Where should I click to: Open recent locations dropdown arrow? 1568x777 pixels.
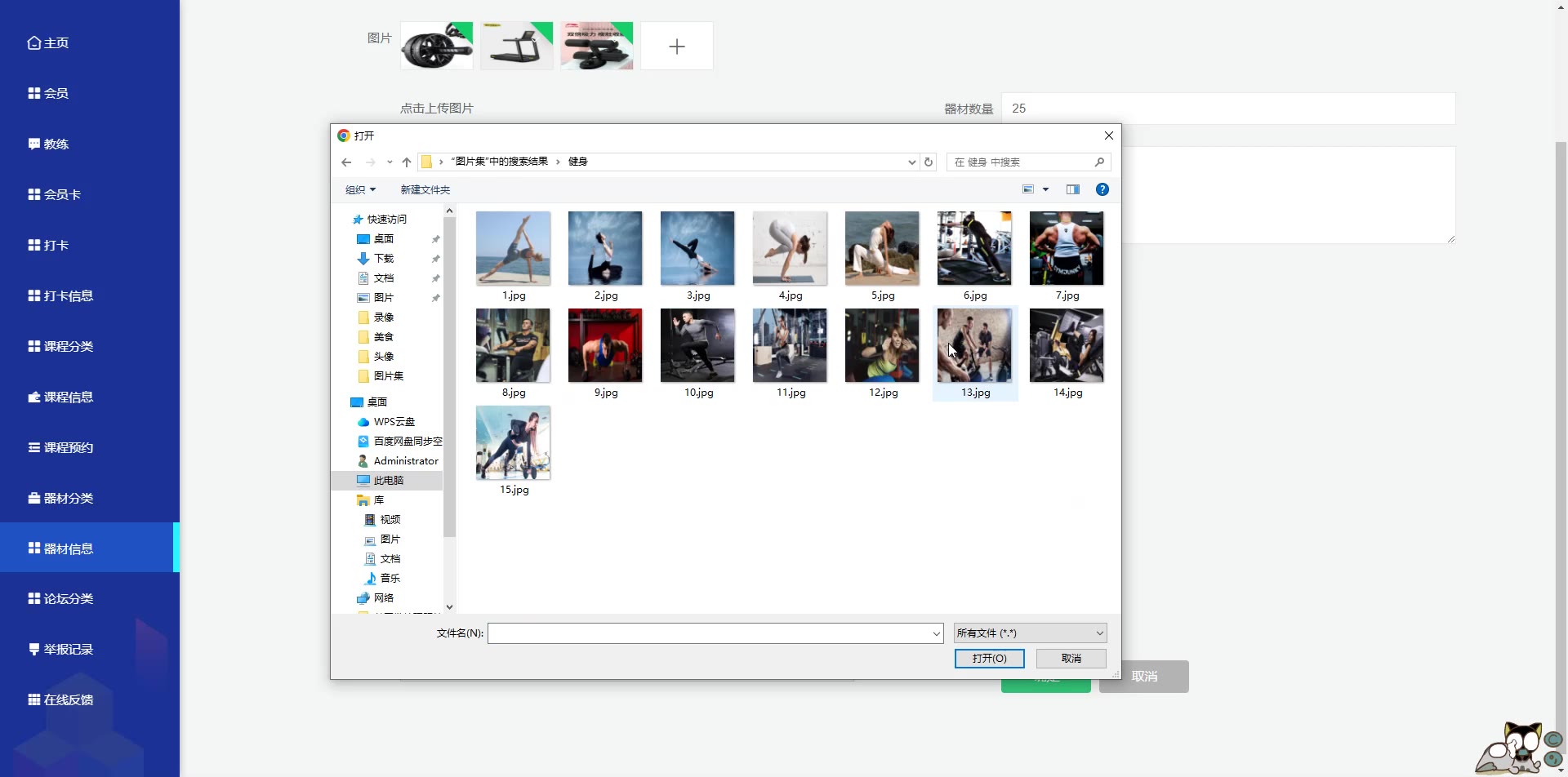pyautogui.click(x=390, y=162)
